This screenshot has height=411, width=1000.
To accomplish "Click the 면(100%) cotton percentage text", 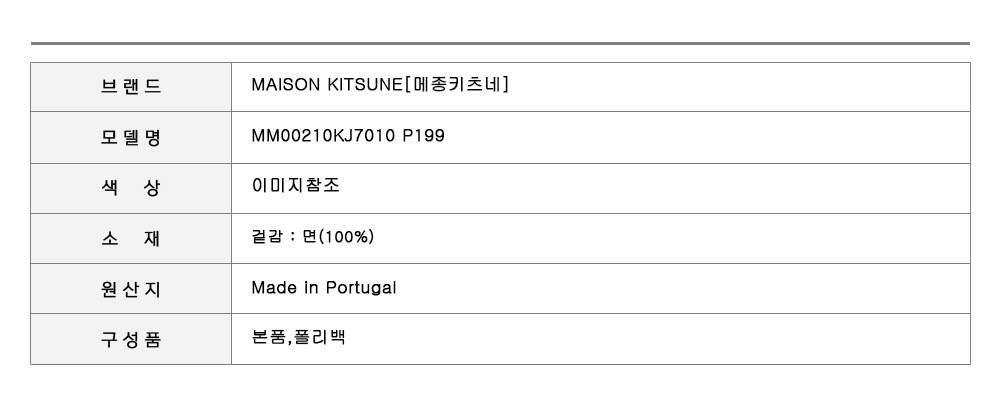I will 338,238.
